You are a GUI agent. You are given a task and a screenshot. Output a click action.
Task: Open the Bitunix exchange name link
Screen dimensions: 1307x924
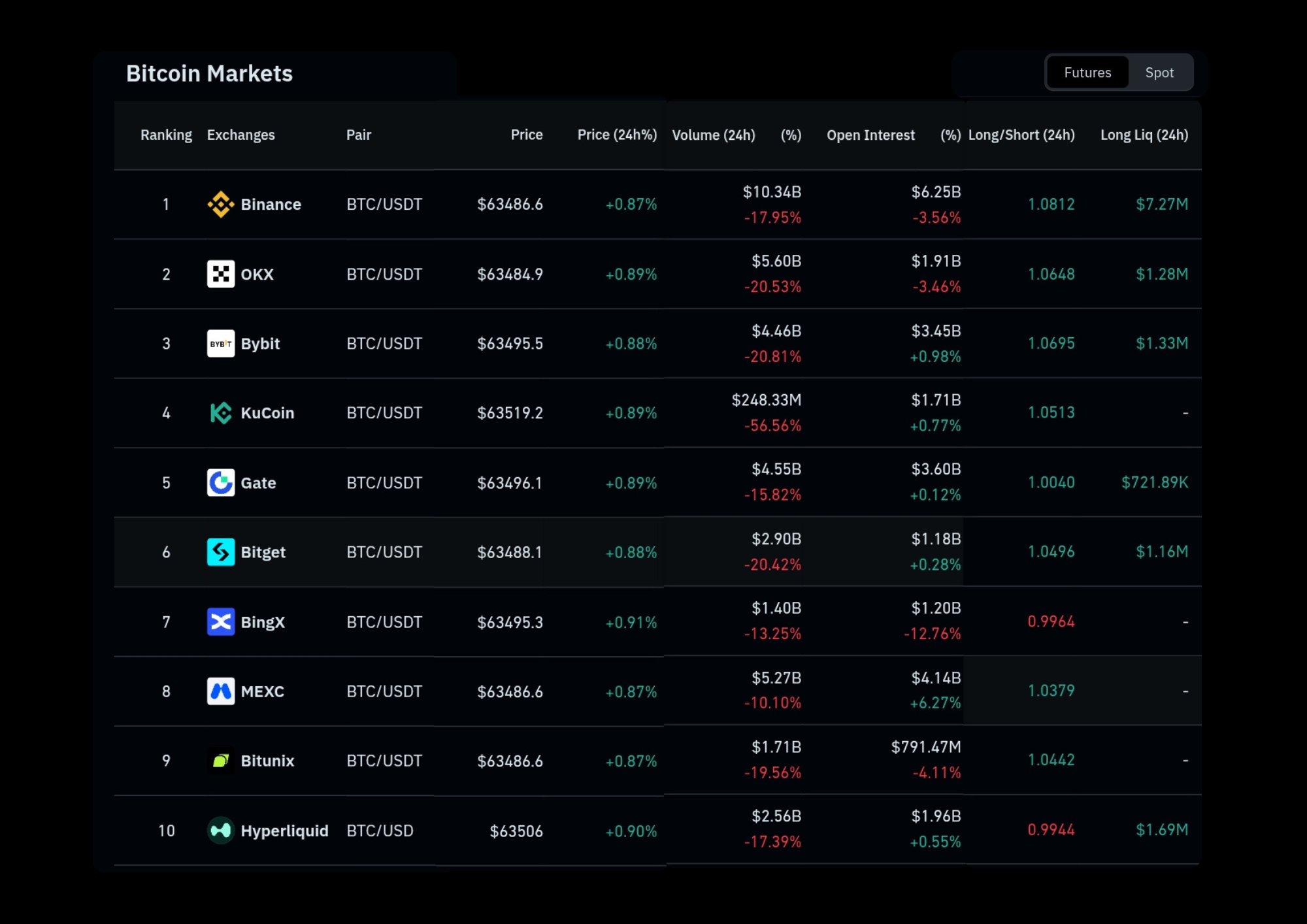coord(267,761)
